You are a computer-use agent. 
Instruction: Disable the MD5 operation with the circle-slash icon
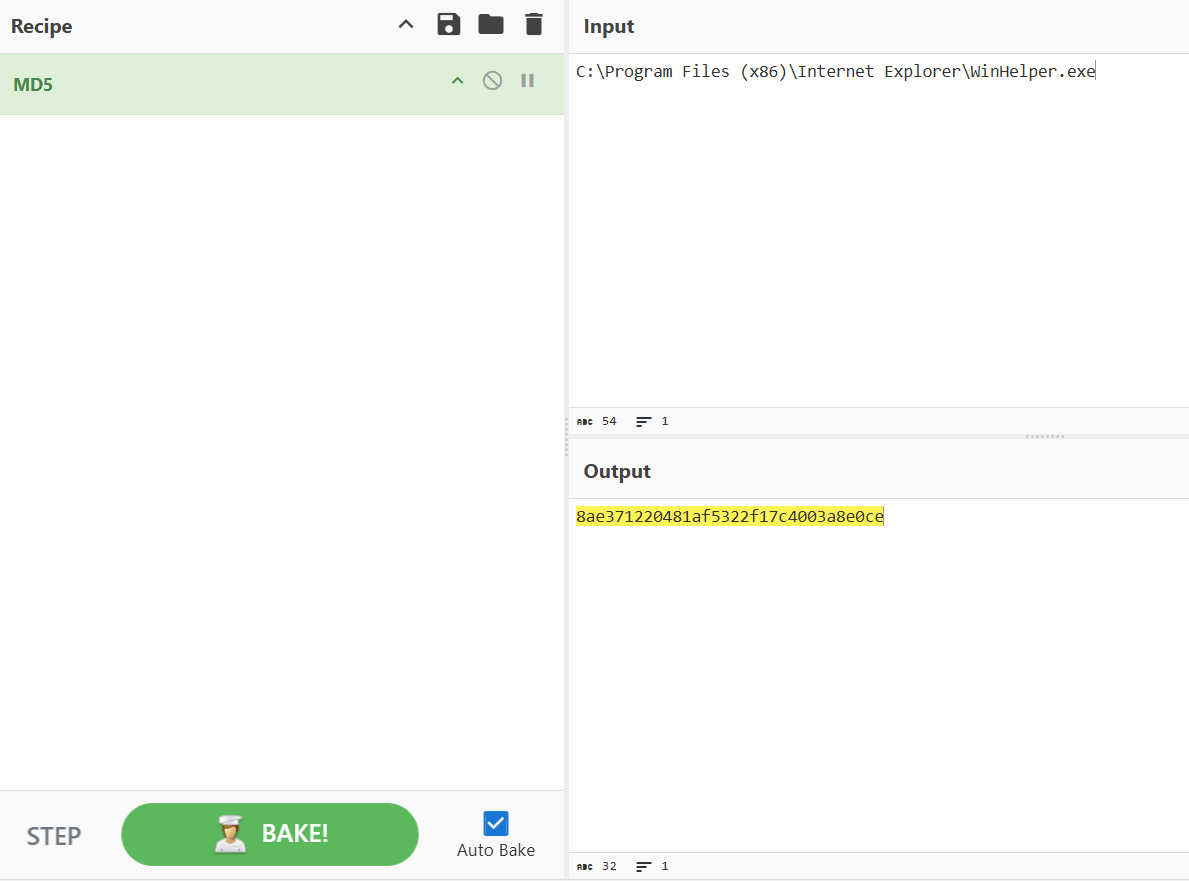tap(492, 80)
